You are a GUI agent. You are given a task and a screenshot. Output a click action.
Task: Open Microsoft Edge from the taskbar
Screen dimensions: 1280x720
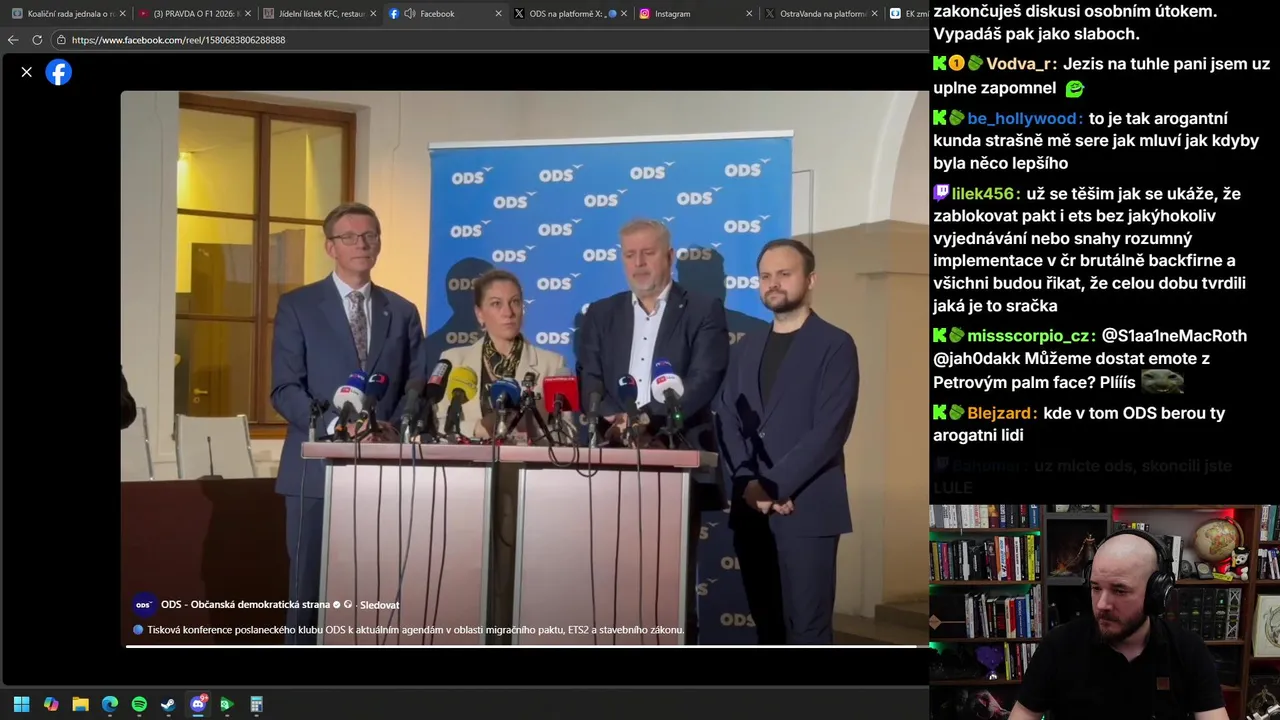point(110,704)
